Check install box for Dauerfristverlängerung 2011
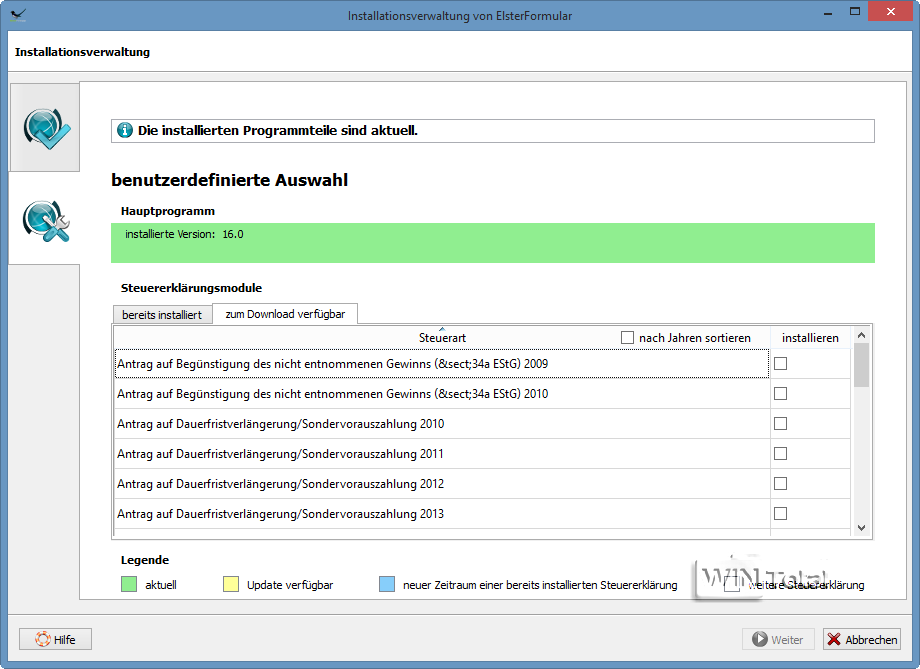The width and height of the screenshot is (920, 669). 780,454
